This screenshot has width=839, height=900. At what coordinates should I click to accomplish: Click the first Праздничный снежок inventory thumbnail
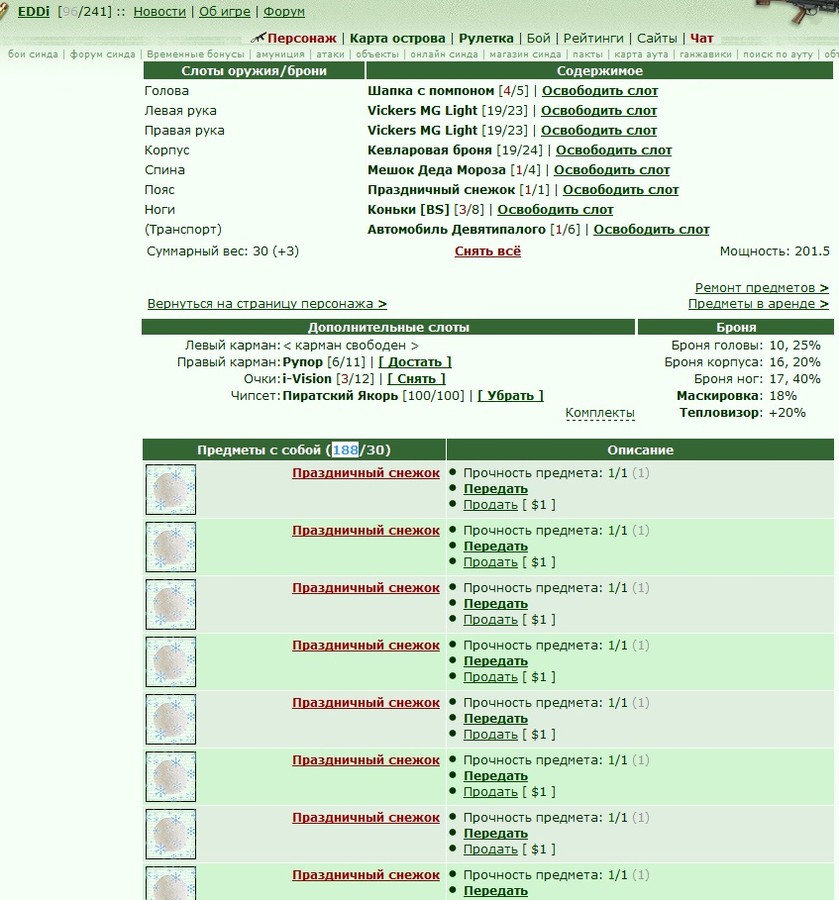tap(170, 490)
